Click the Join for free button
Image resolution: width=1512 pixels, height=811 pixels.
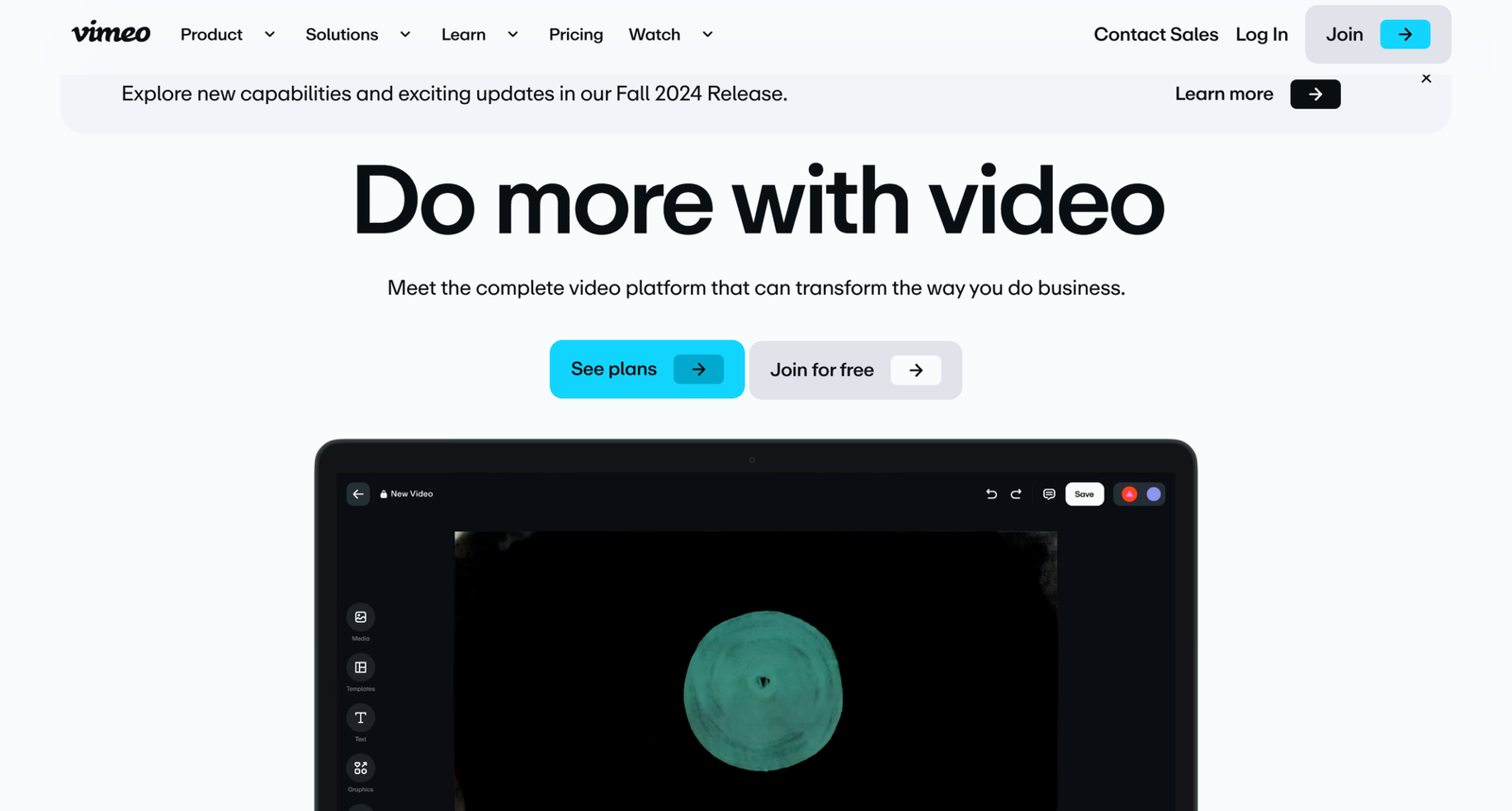(x=856, y=371)
